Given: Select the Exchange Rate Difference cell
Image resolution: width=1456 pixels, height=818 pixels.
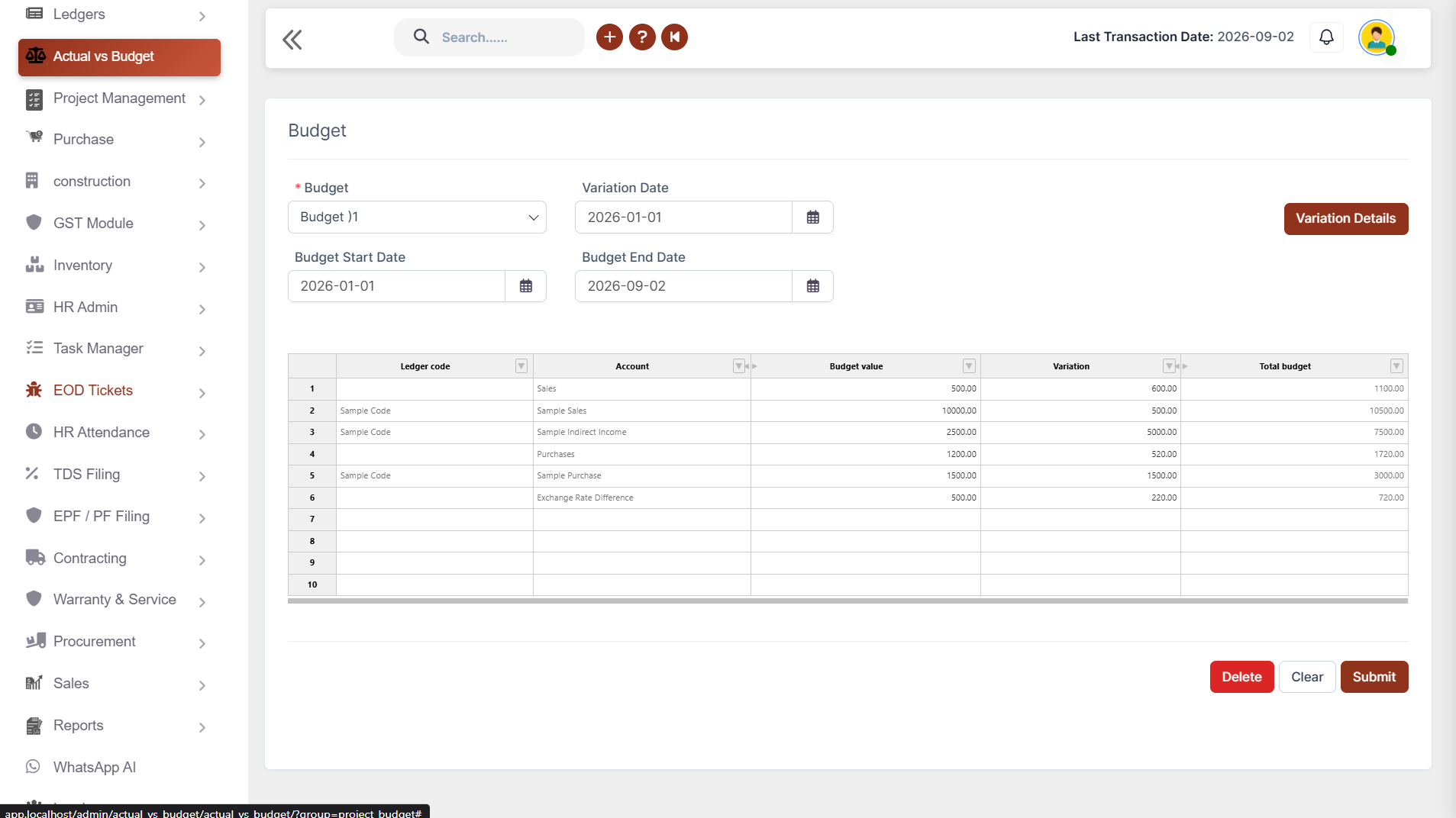Looking at the screenshot, I should (x=642, y=498).
